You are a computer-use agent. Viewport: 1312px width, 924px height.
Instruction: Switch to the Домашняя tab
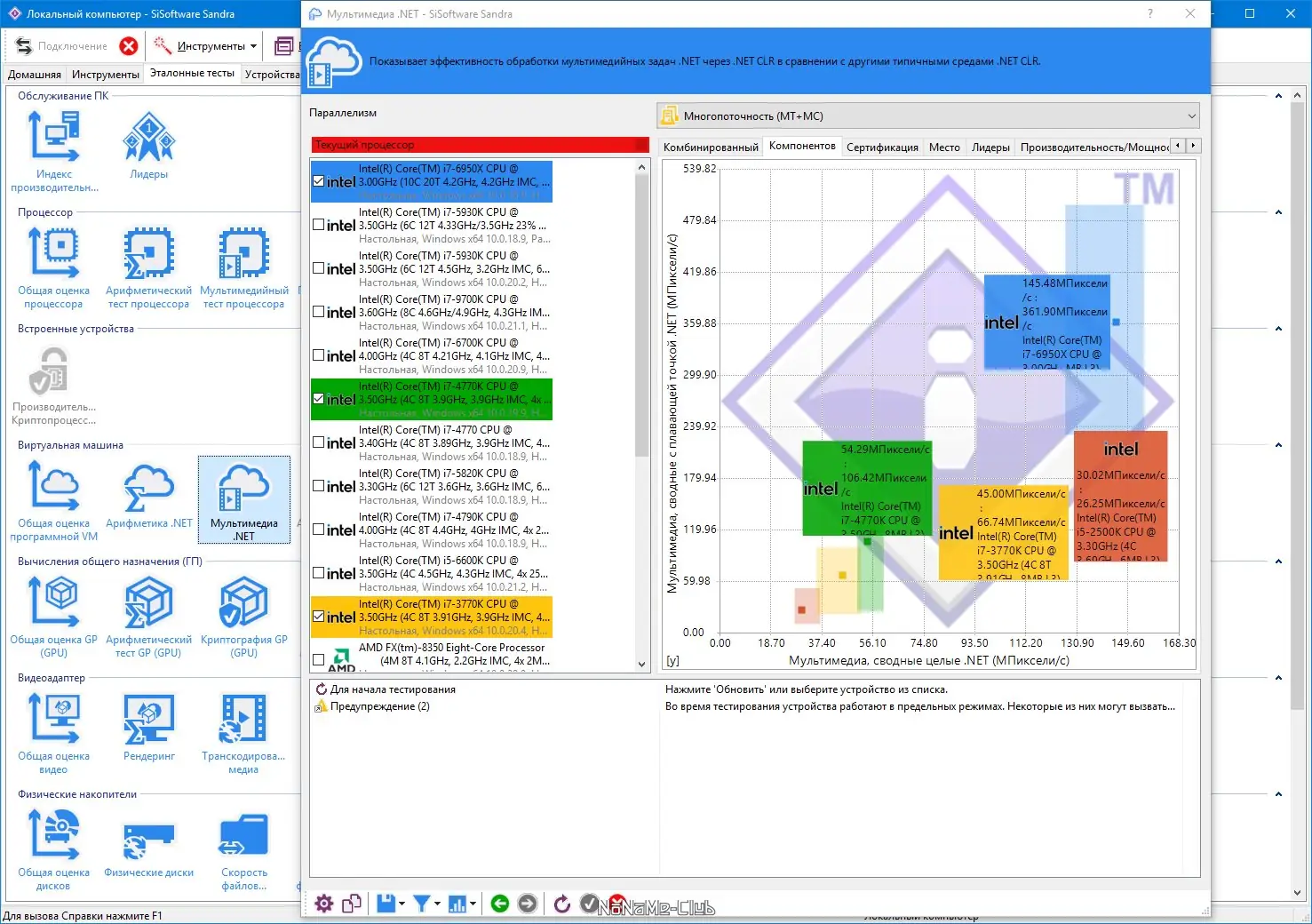pyautogui.click(x=35, y=75)
